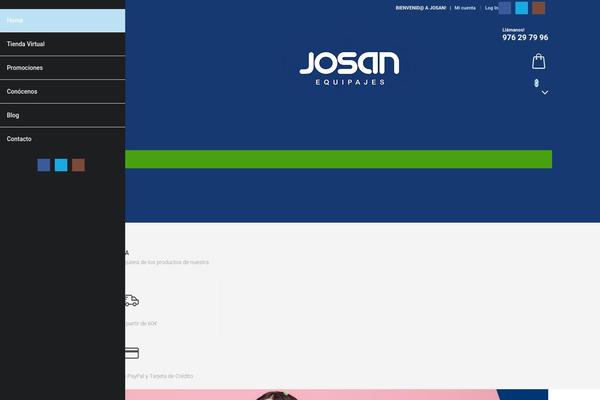The image size is (600, 400).
Task: Click phone number 976 29 79 96
Action: point(525,38)
